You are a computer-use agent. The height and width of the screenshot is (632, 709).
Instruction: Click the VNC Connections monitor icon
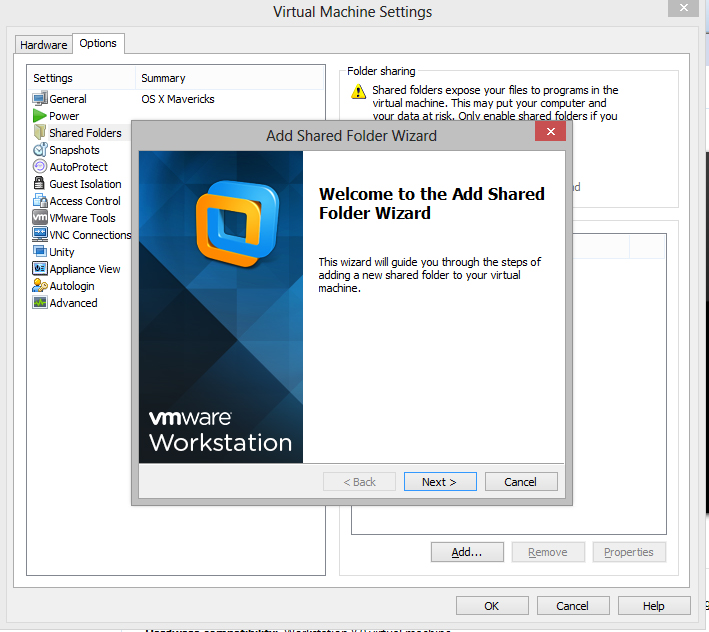(x=40, y=234)
